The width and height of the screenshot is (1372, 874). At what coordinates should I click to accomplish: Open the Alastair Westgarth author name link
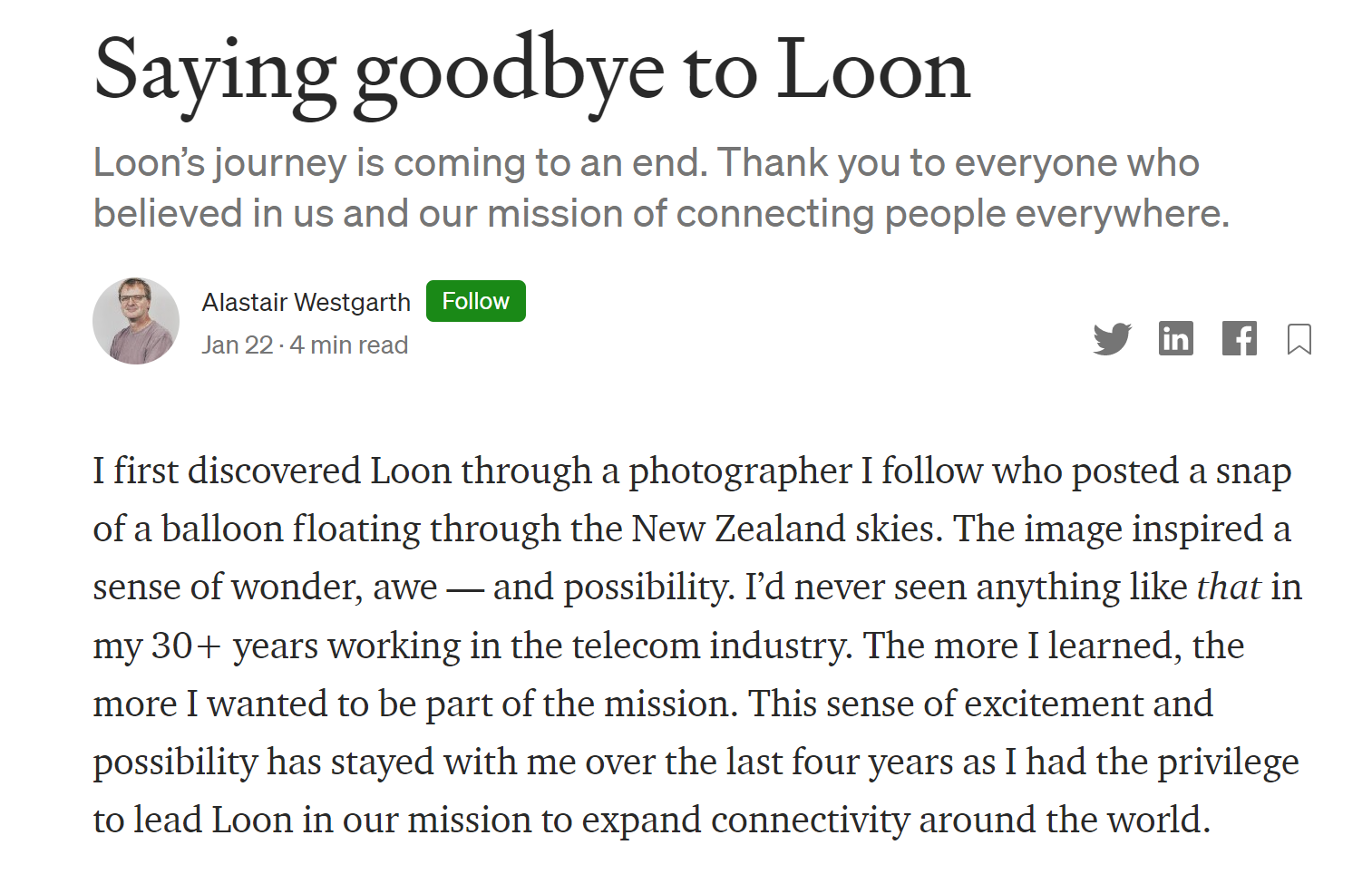click(306, 302)
